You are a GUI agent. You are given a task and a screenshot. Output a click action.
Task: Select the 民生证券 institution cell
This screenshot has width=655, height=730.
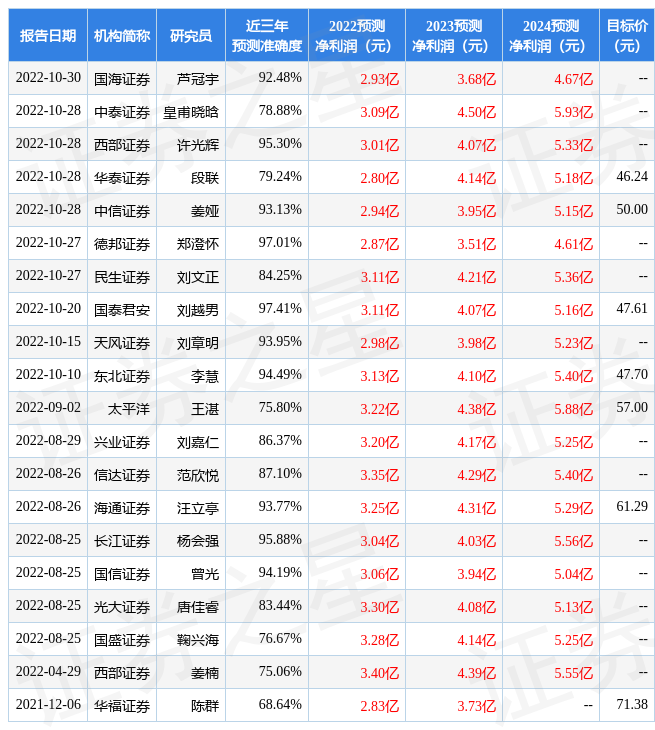[122, 277]
